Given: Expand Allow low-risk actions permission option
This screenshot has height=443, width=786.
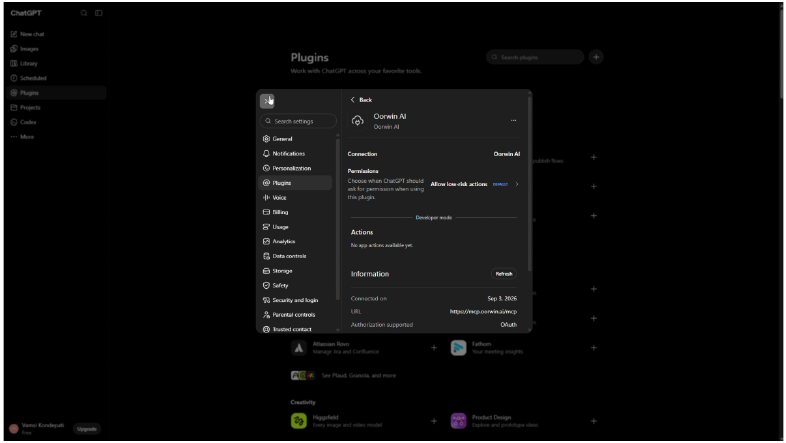Looking at the screenshot, I should pos(475,184).
